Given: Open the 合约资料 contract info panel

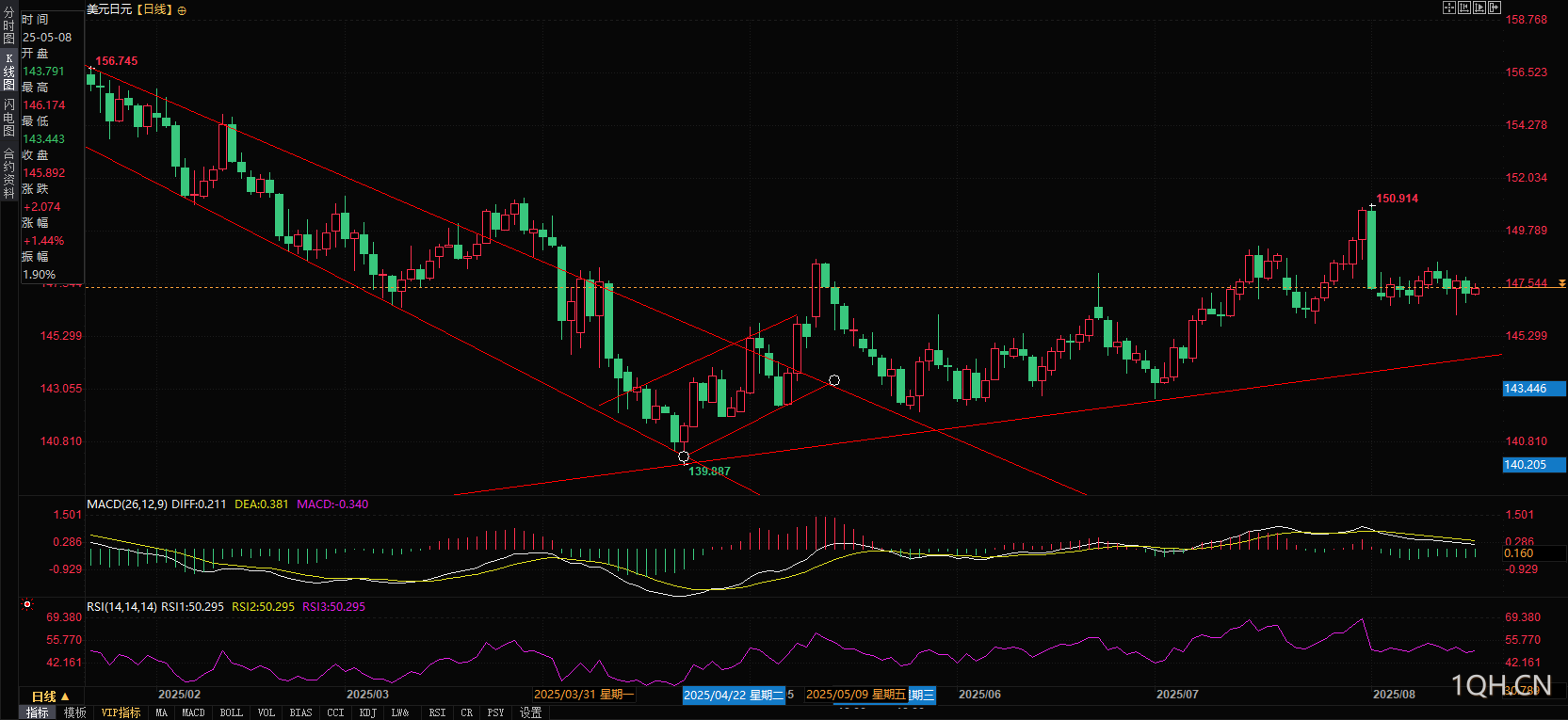Looking at the screenshot, I should pos(8,173).
